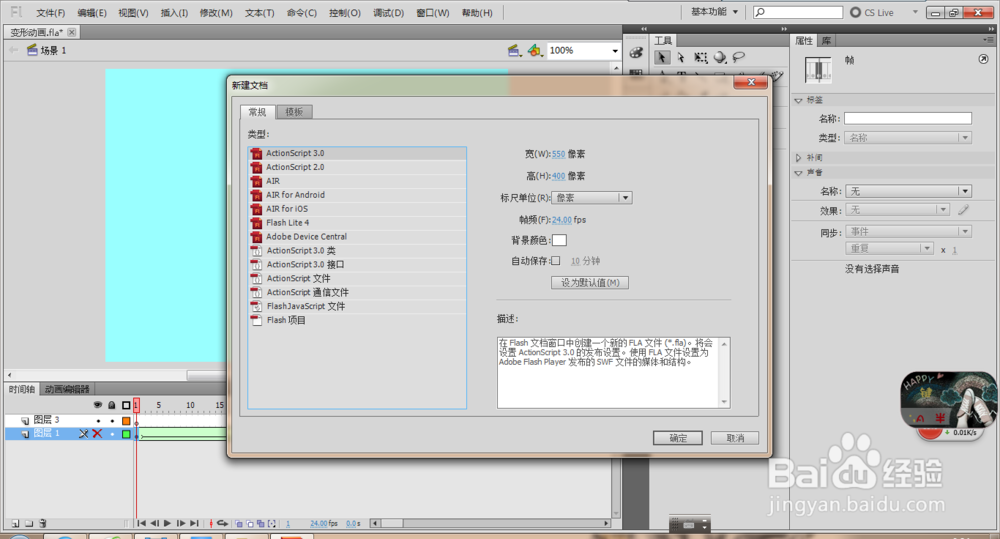Play the timeline animation

[167, 523]
